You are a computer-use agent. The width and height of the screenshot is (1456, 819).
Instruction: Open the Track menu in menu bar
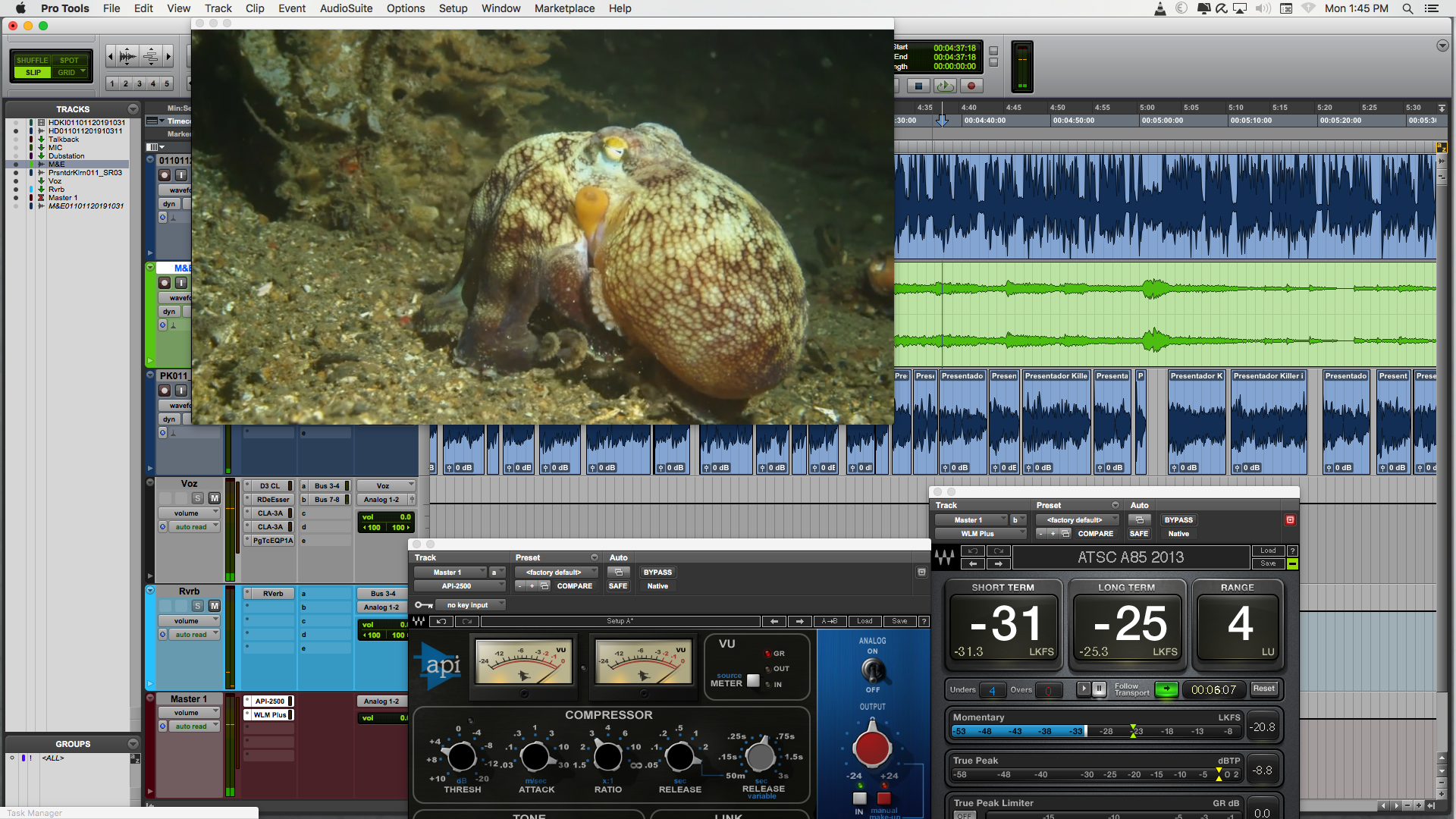point(218,8)
